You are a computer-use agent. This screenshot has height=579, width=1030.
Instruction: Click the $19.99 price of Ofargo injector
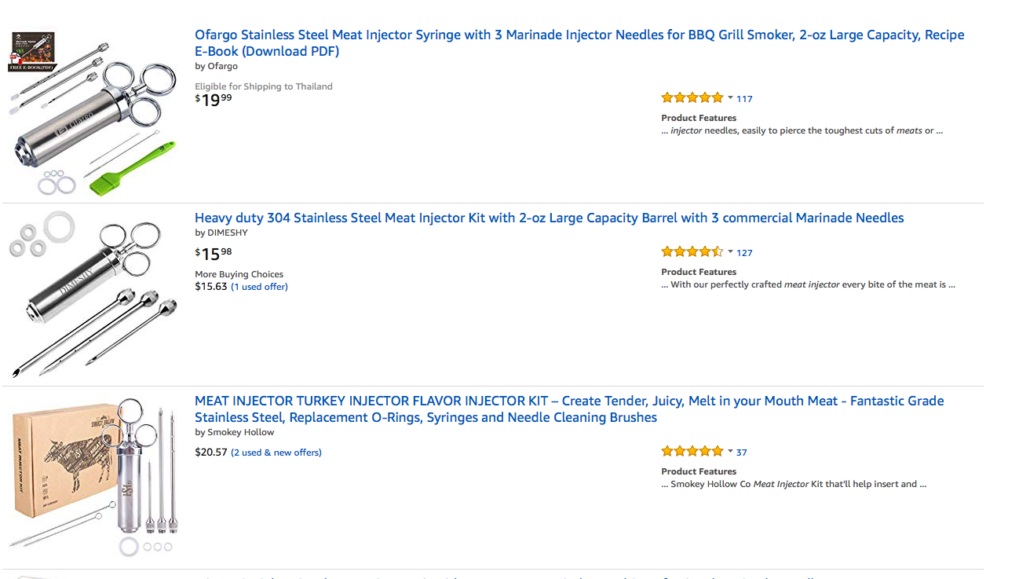click(x=213, y=100)
